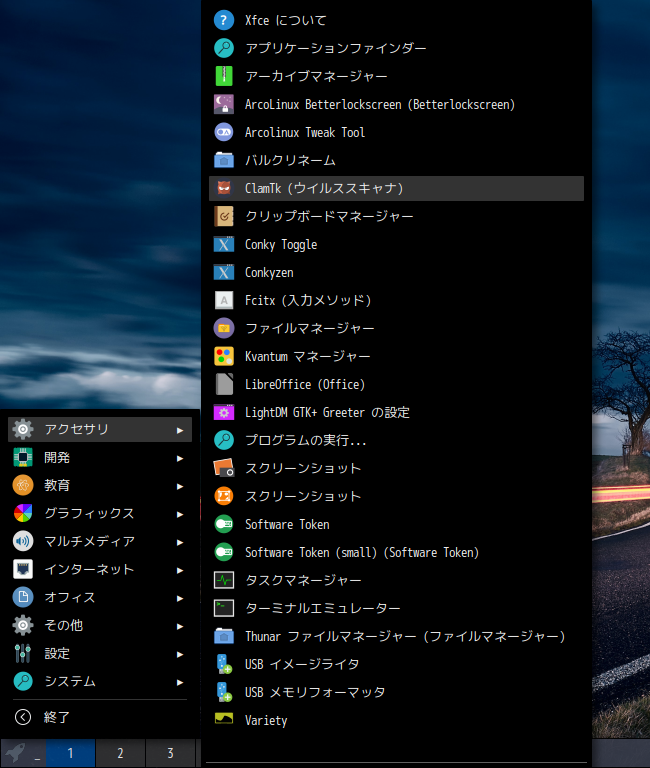Viewport: 650px width, 768px height.
Task: Open the インターネット category
Action: tap(100, 569)
